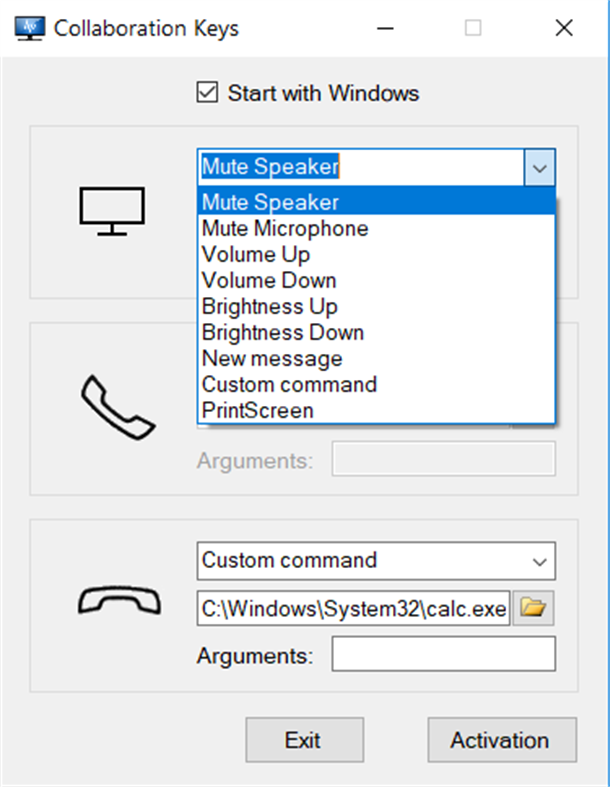Click the hang up phone icon

tap(120, 601)
